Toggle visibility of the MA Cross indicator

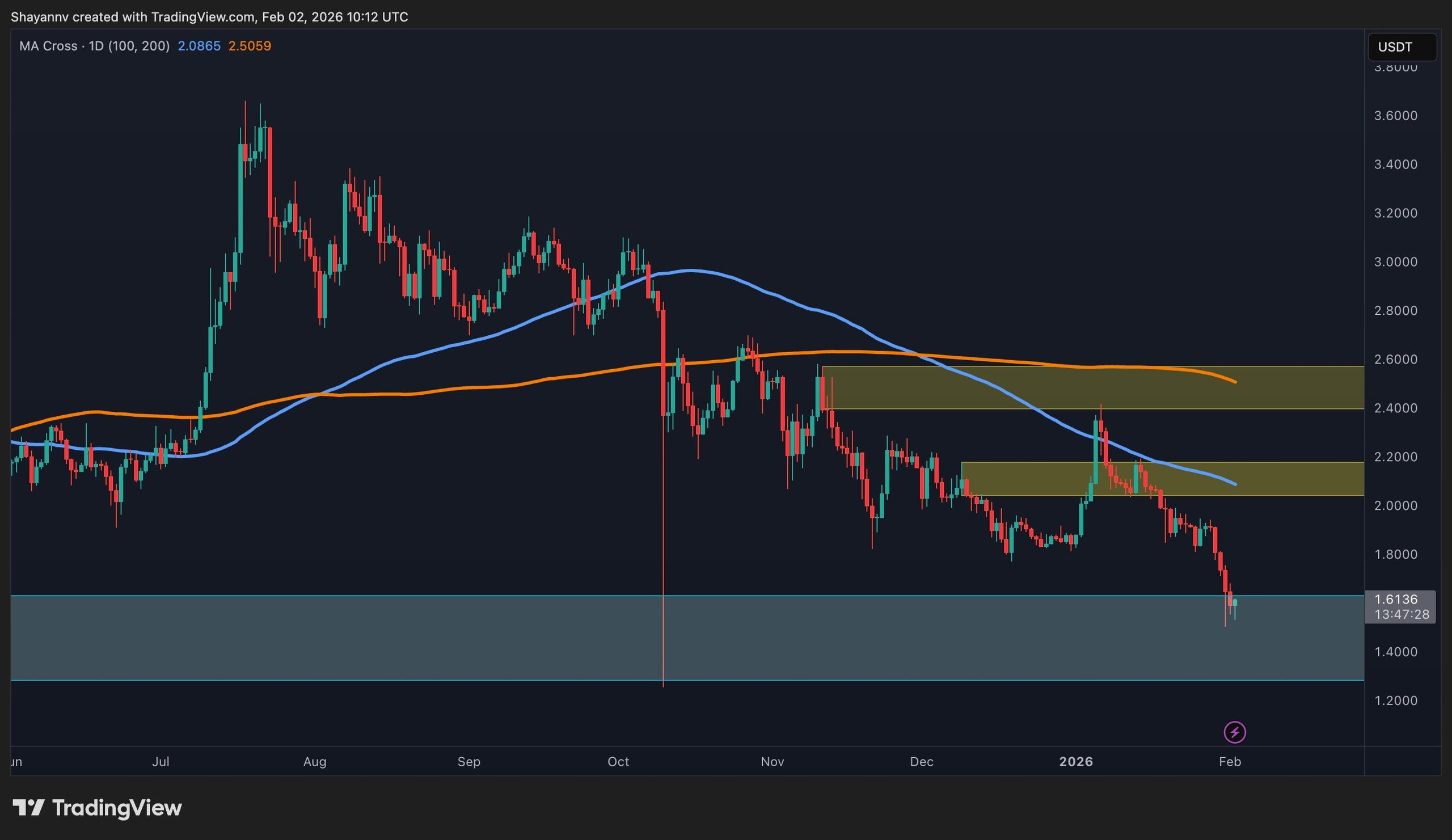tap(52, 46)
